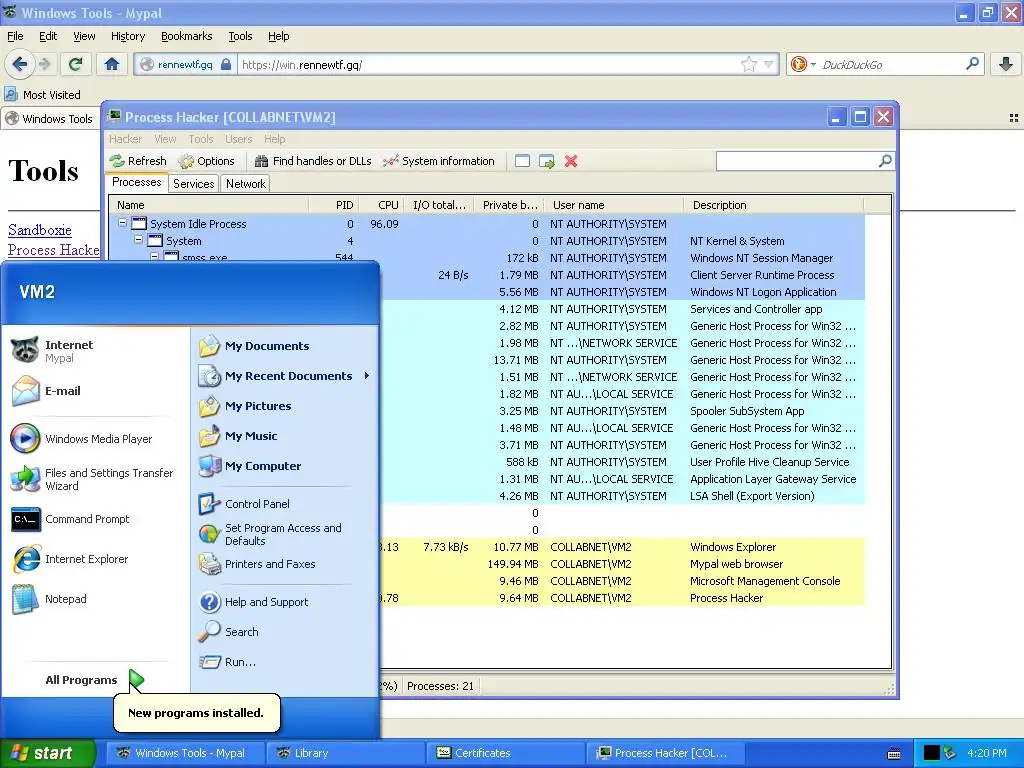Click search magnifier in Process Hacker
The height and width of the screenshot is (768, 1024).
click(x=885, y=161)
